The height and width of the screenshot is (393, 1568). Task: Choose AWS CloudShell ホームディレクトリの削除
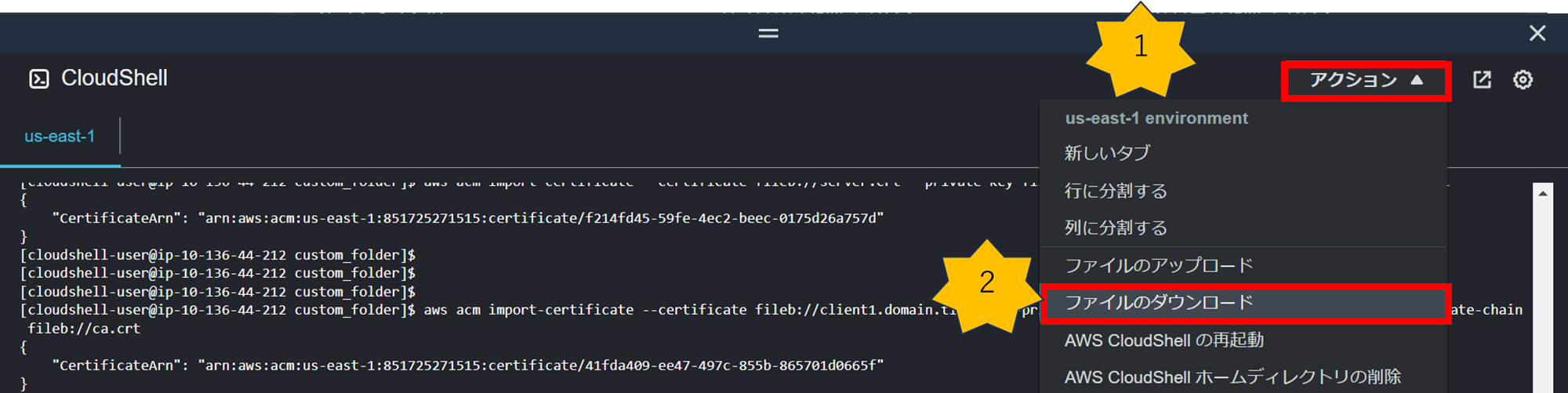coord(1243,377)
